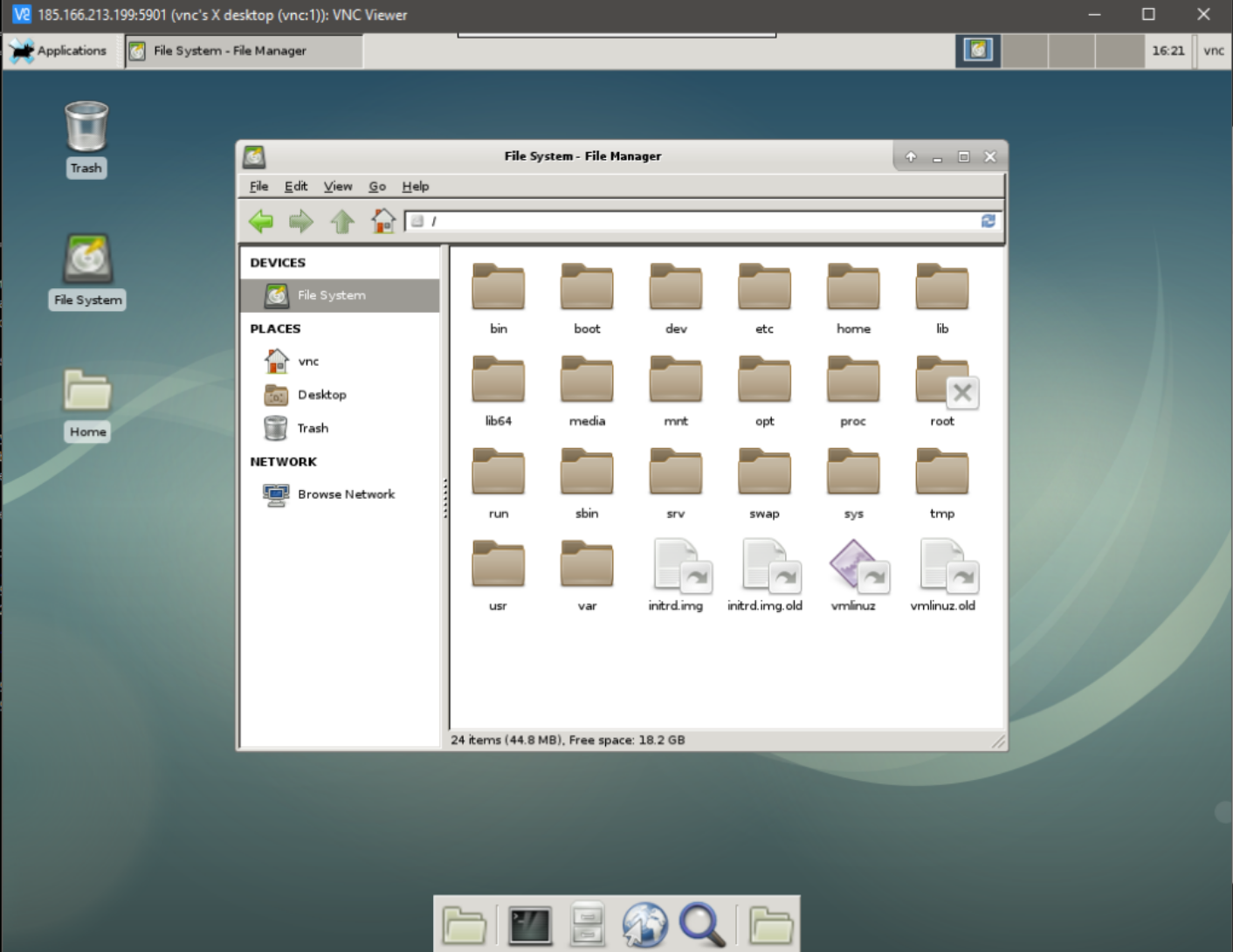This screenshot has height=952, width=1233.
Task: Click the titlebar up-arrow shade button
Action: tap(911, 157)
